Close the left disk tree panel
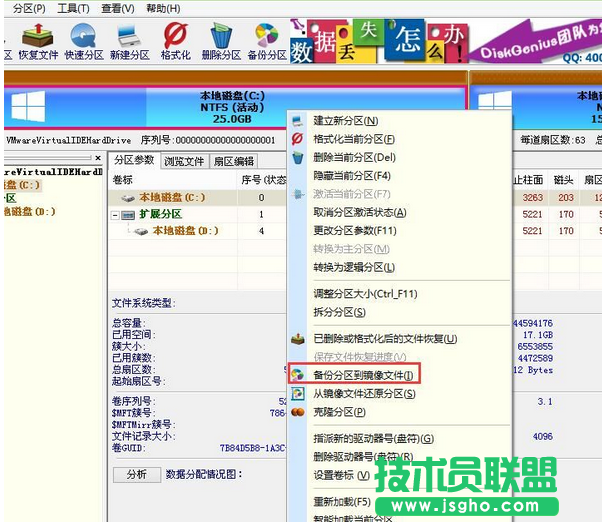The width and height of the screenshot is (602, 522). click(x=97, y=159)
